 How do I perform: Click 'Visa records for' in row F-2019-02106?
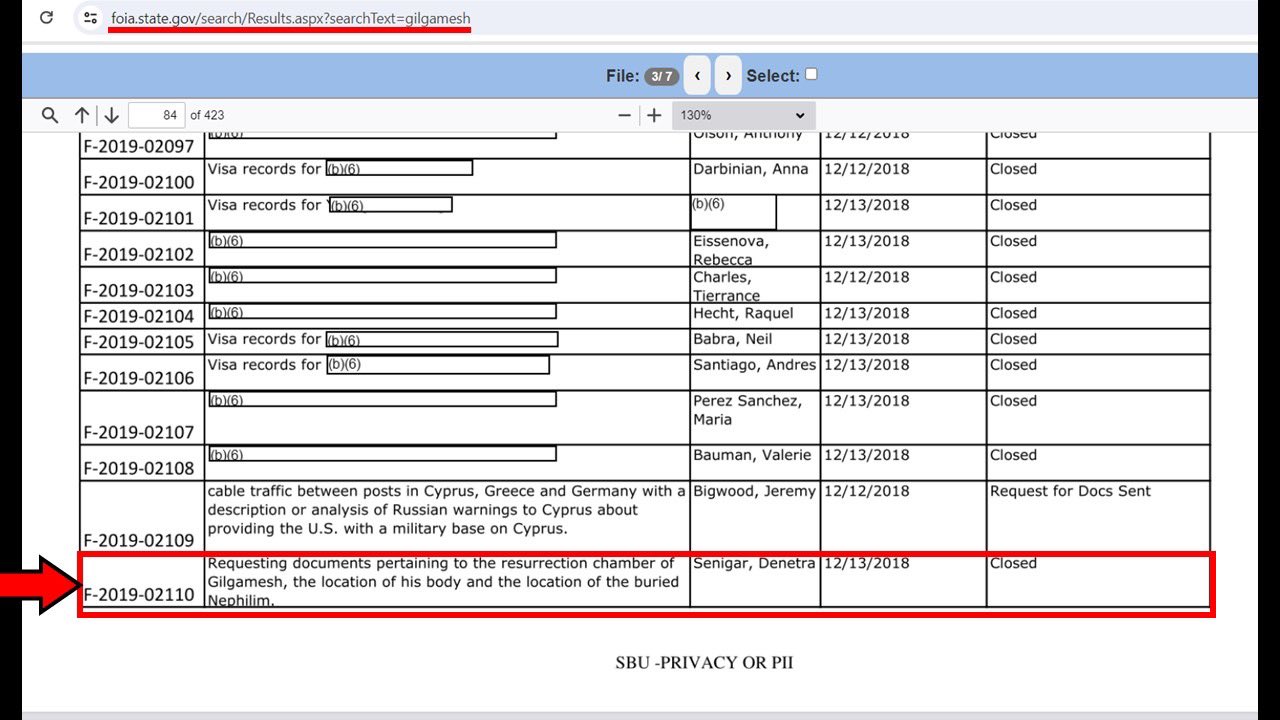pos(264,365)
